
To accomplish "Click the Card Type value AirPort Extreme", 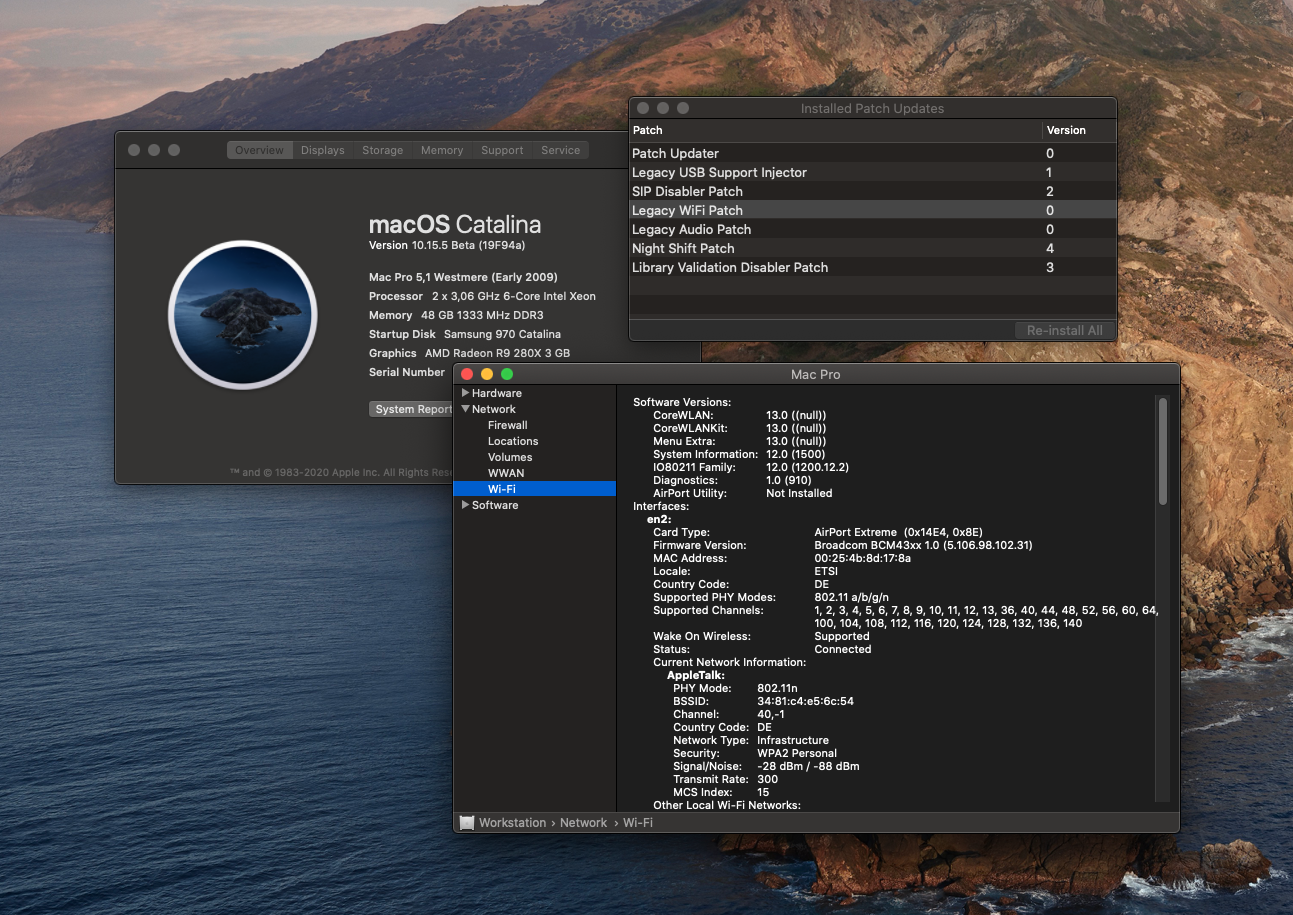I will 898,532.
